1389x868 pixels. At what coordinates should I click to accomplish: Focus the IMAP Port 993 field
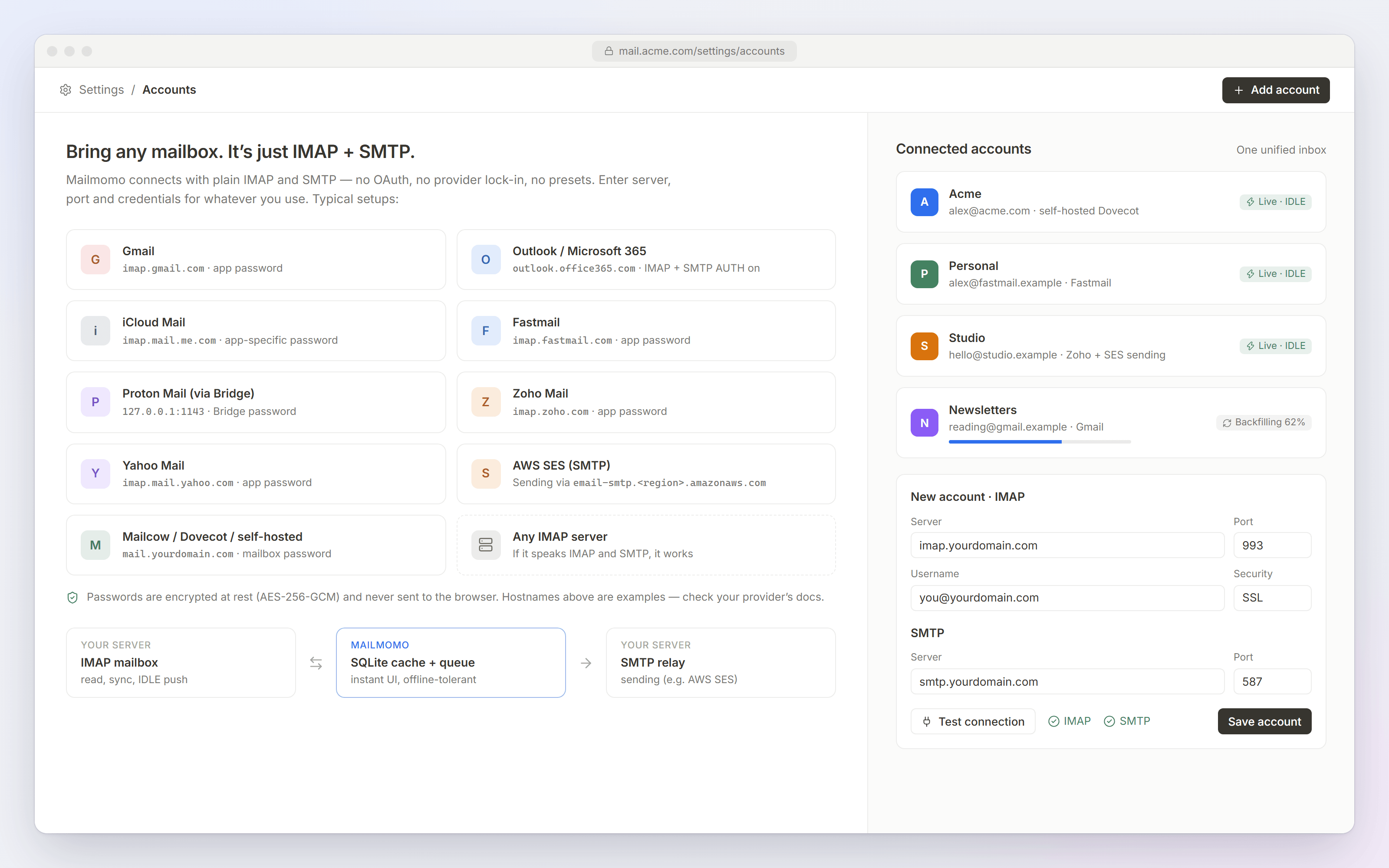click(1272, 546)
